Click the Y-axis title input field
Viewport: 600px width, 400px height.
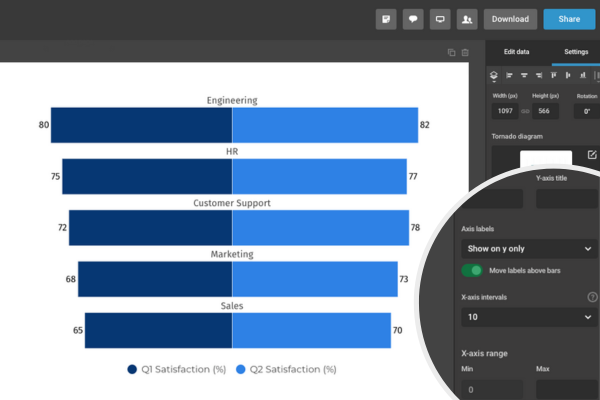click(x=567, y=199)
